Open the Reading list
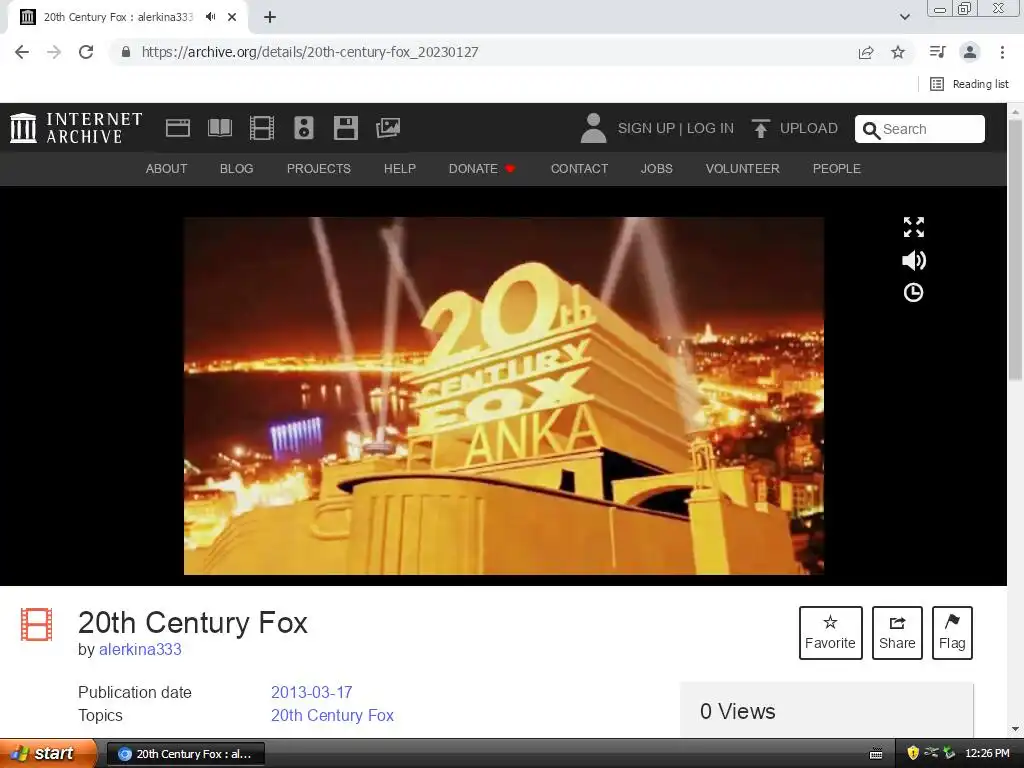This screenshot has width=1024, height=768. click(970, 84)
